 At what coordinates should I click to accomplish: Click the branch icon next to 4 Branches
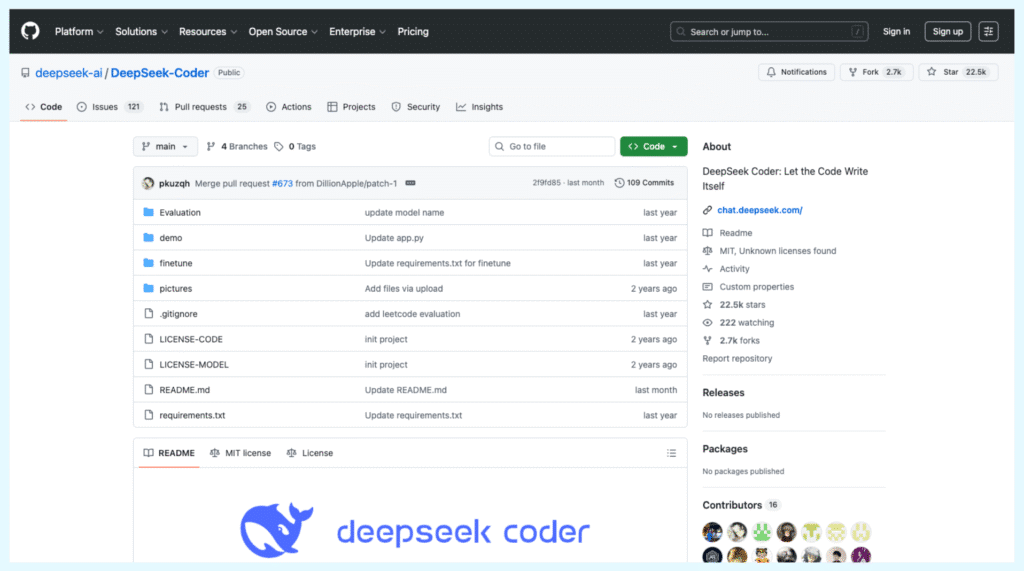point(210,146)
